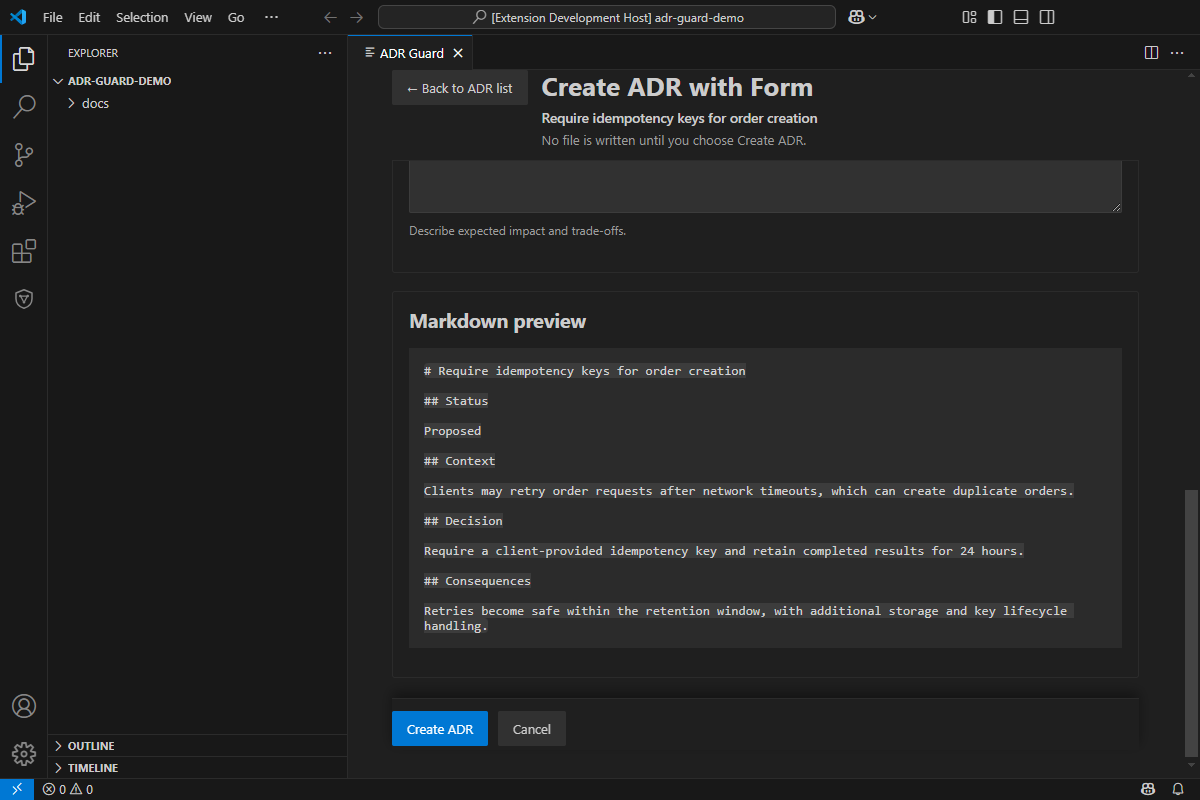
Task: Open Explorer Views and More Actions ellipsis
Action: [x=325, y=53]
